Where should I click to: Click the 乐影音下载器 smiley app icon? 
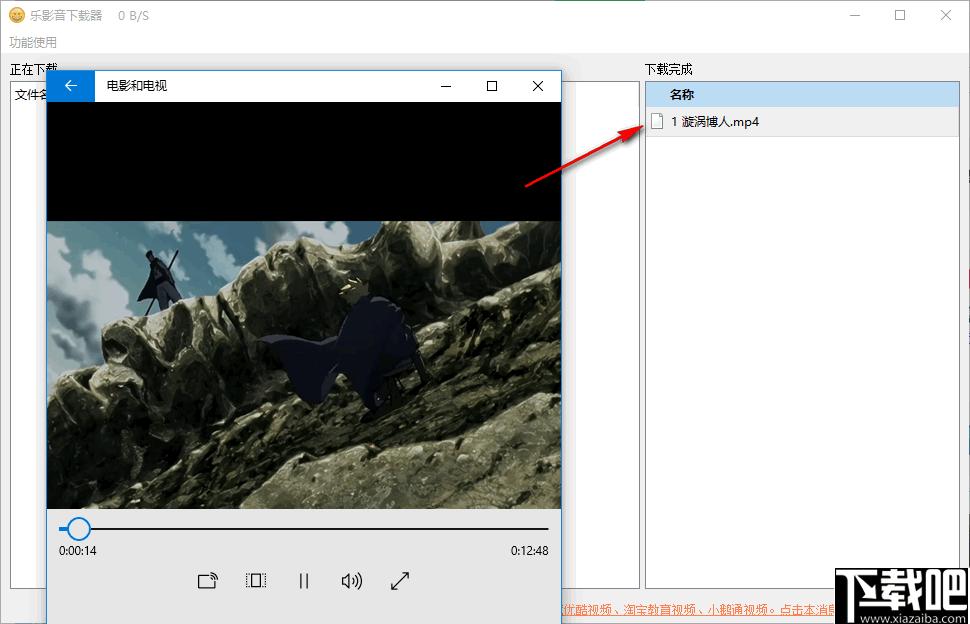(17, 15)
